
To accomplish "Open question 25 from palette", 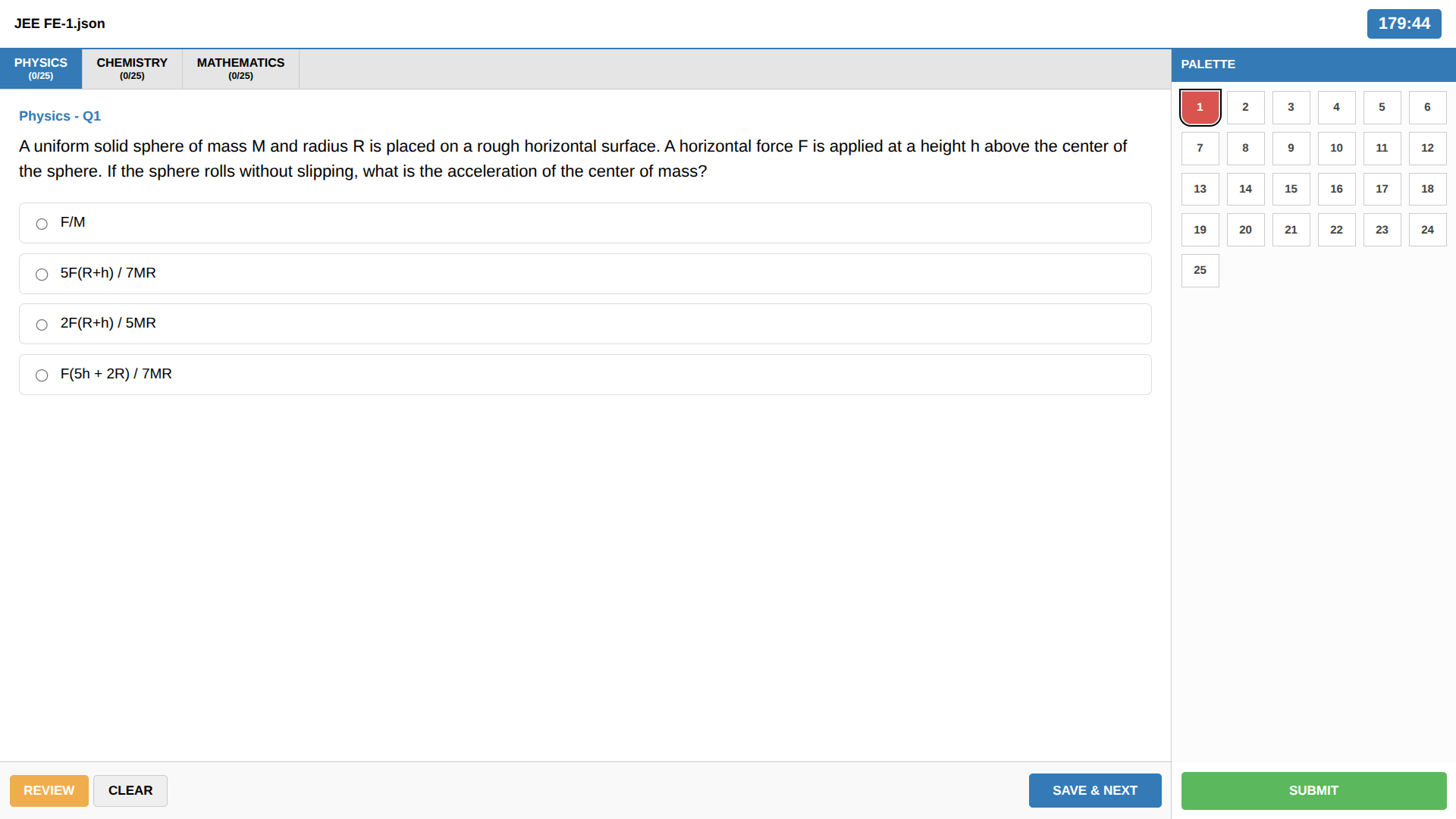I will [x=1200, y=270].
